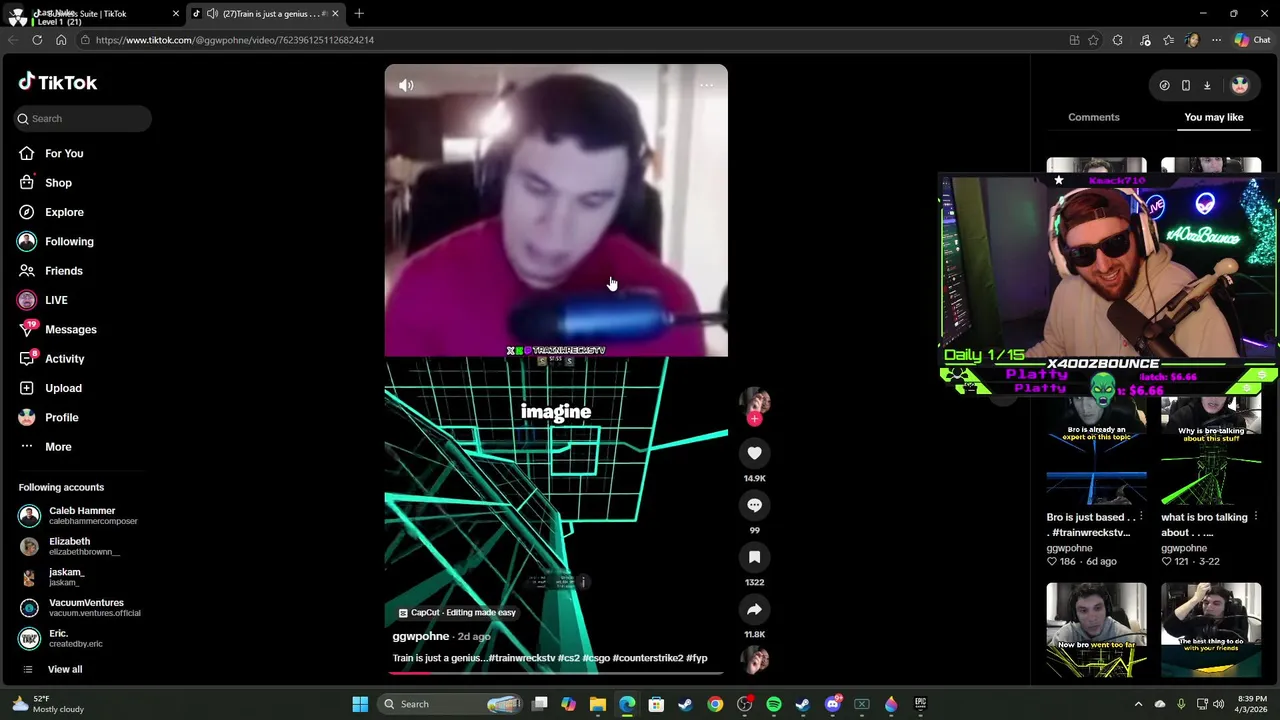Open Spotify from the taskbar
The image size is (1280, 720).
(x=774, y=704)
